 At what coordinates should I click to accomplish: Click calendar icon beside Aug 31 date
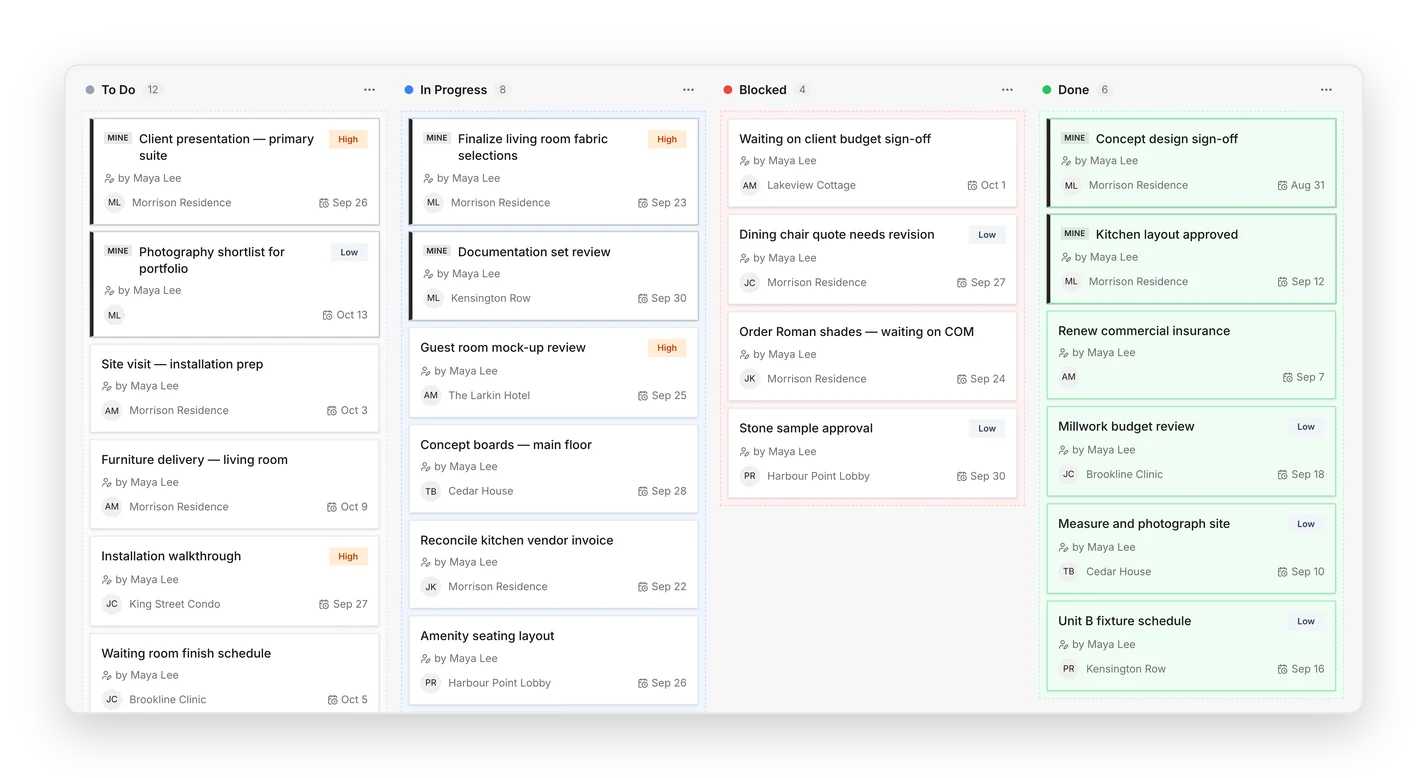1282,185
